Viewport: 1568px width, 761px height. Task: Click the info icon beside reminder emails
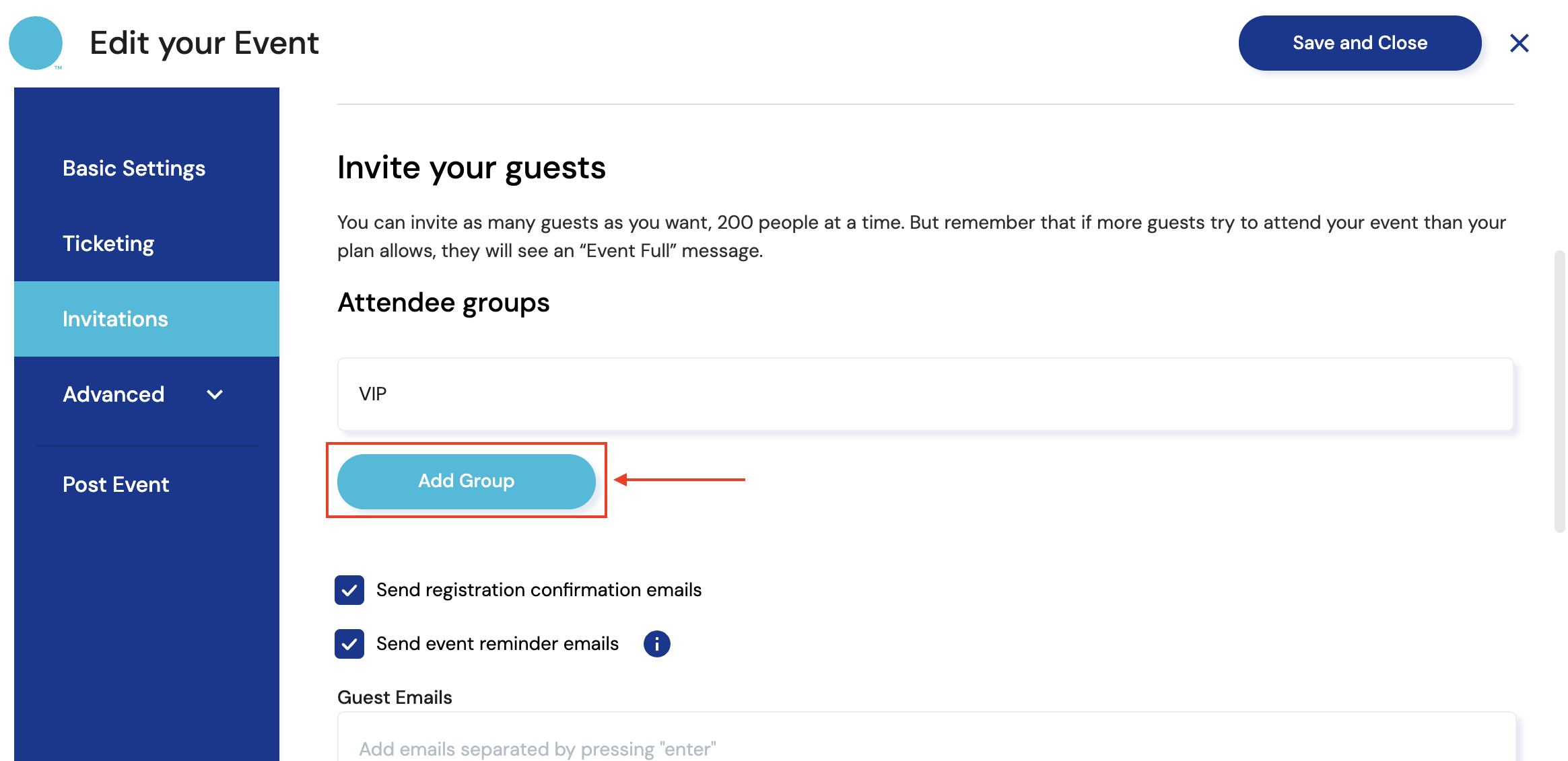pos(656,644)
